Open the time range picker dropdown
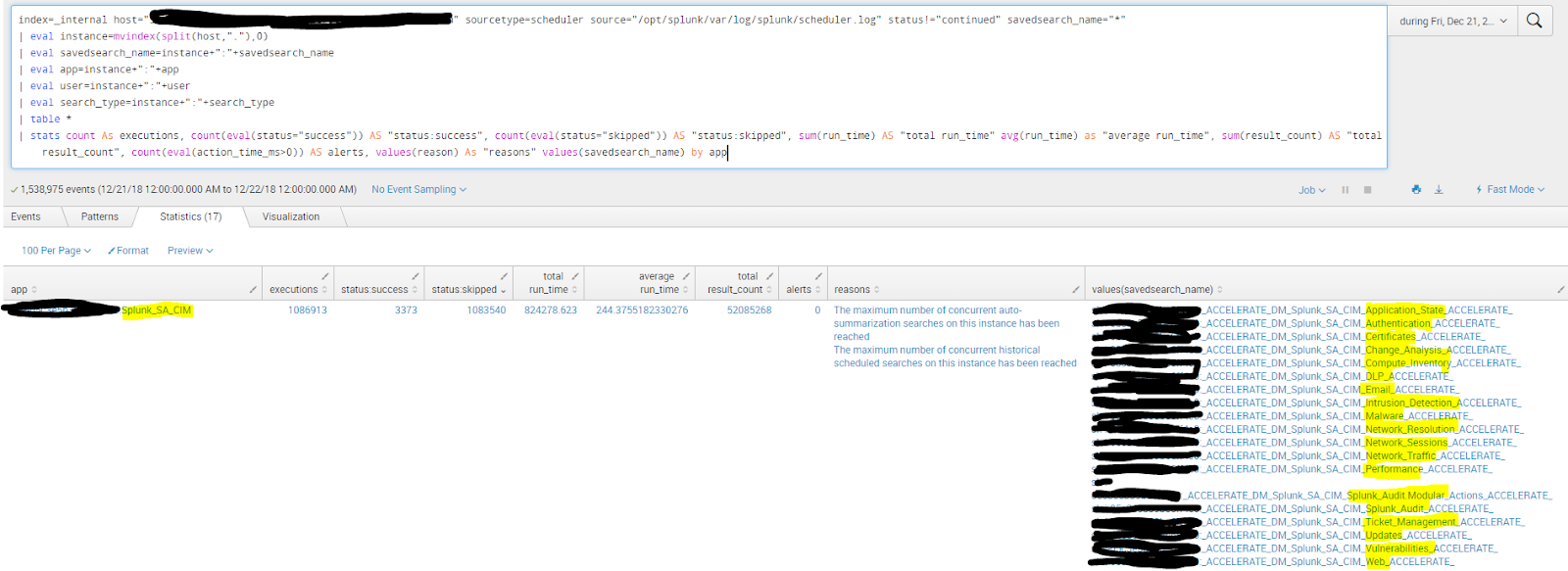 (x=1452, y=21)
